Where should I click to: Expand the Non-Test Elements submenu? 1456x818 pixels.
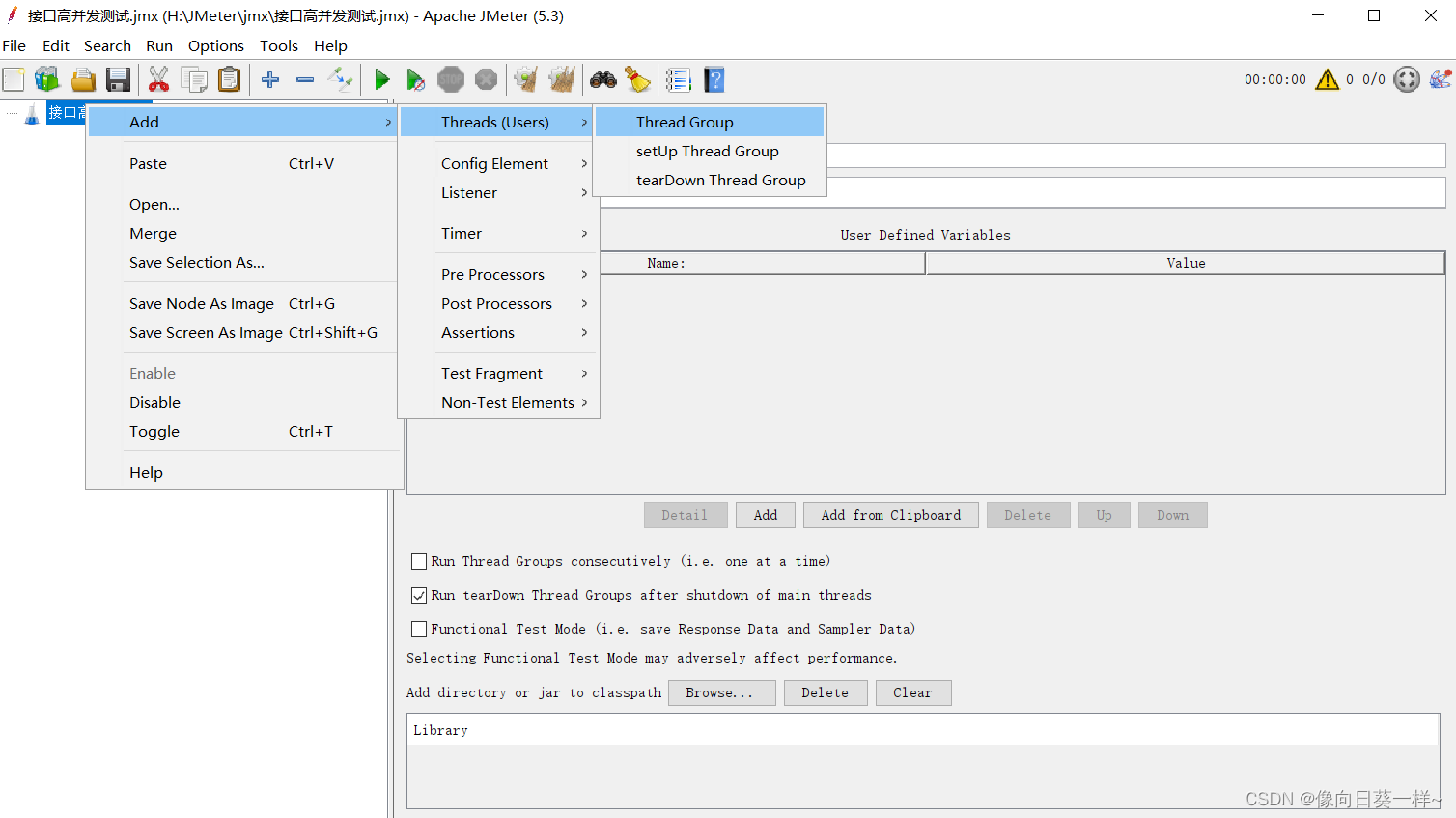pyautogui.click(x=495, y=402)
